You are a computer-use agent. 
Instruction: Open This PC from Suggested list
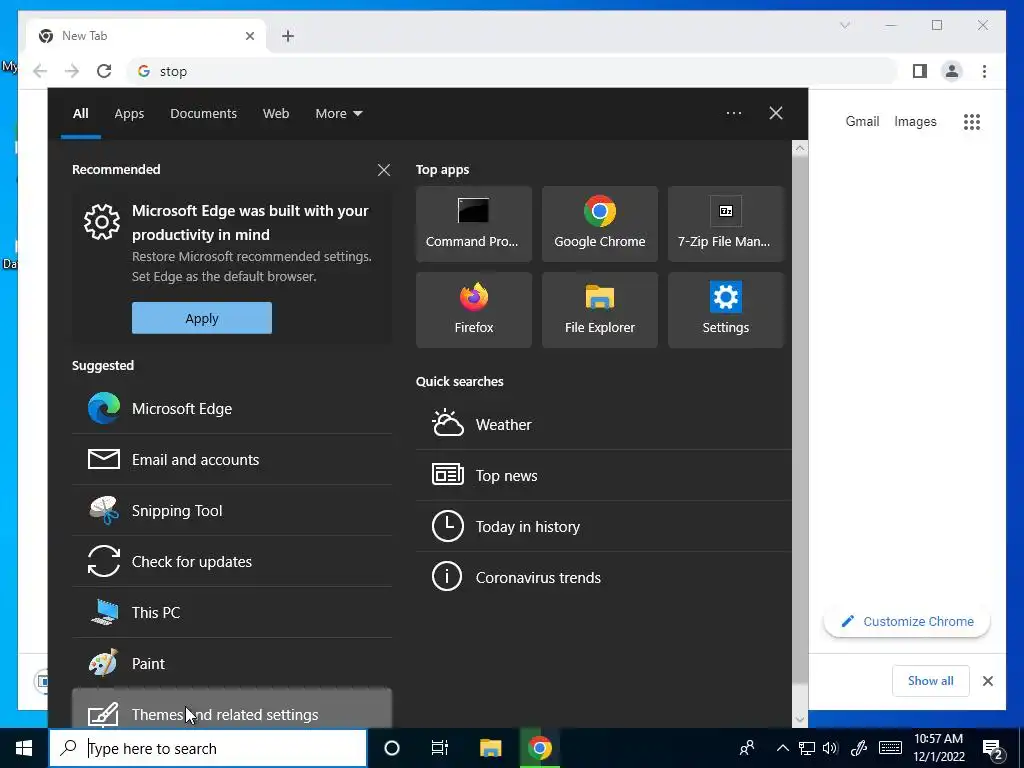(232, 613)
